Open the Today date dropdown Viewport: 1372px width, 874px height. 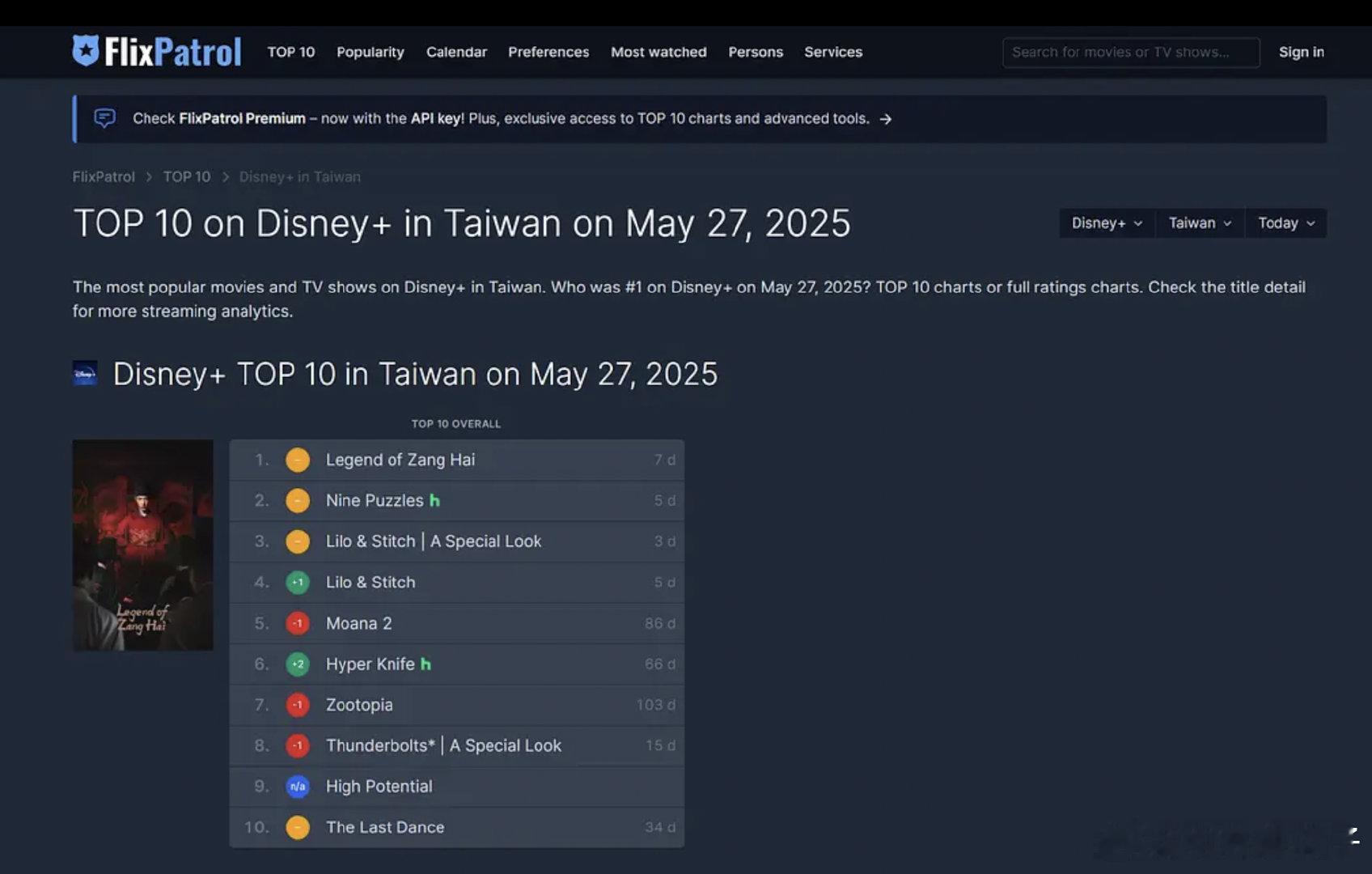pyautogui.click(x=1285, y=223)
